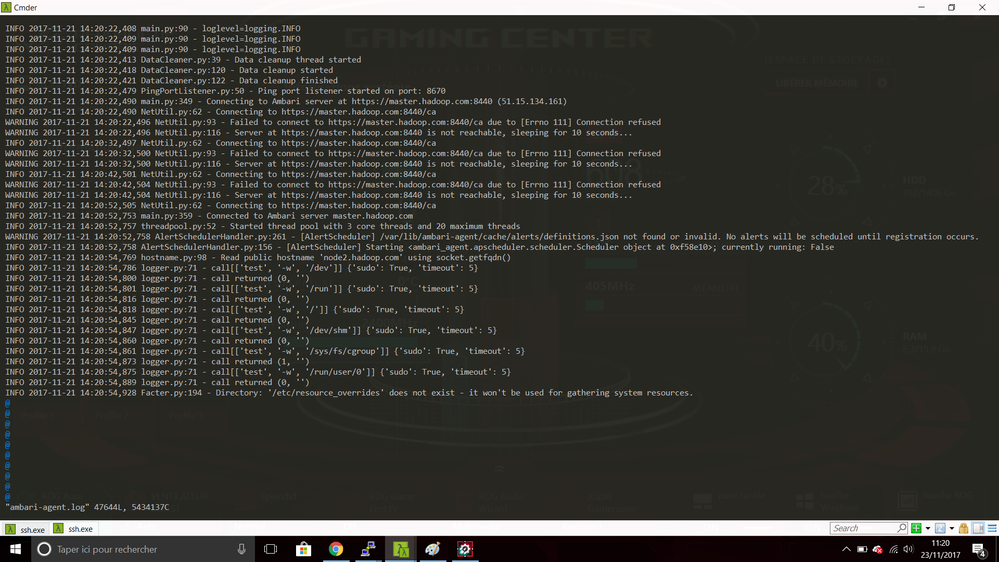
Task: Click the '/sys/fs/cgroup' test call log line
Action: point(265,351)
